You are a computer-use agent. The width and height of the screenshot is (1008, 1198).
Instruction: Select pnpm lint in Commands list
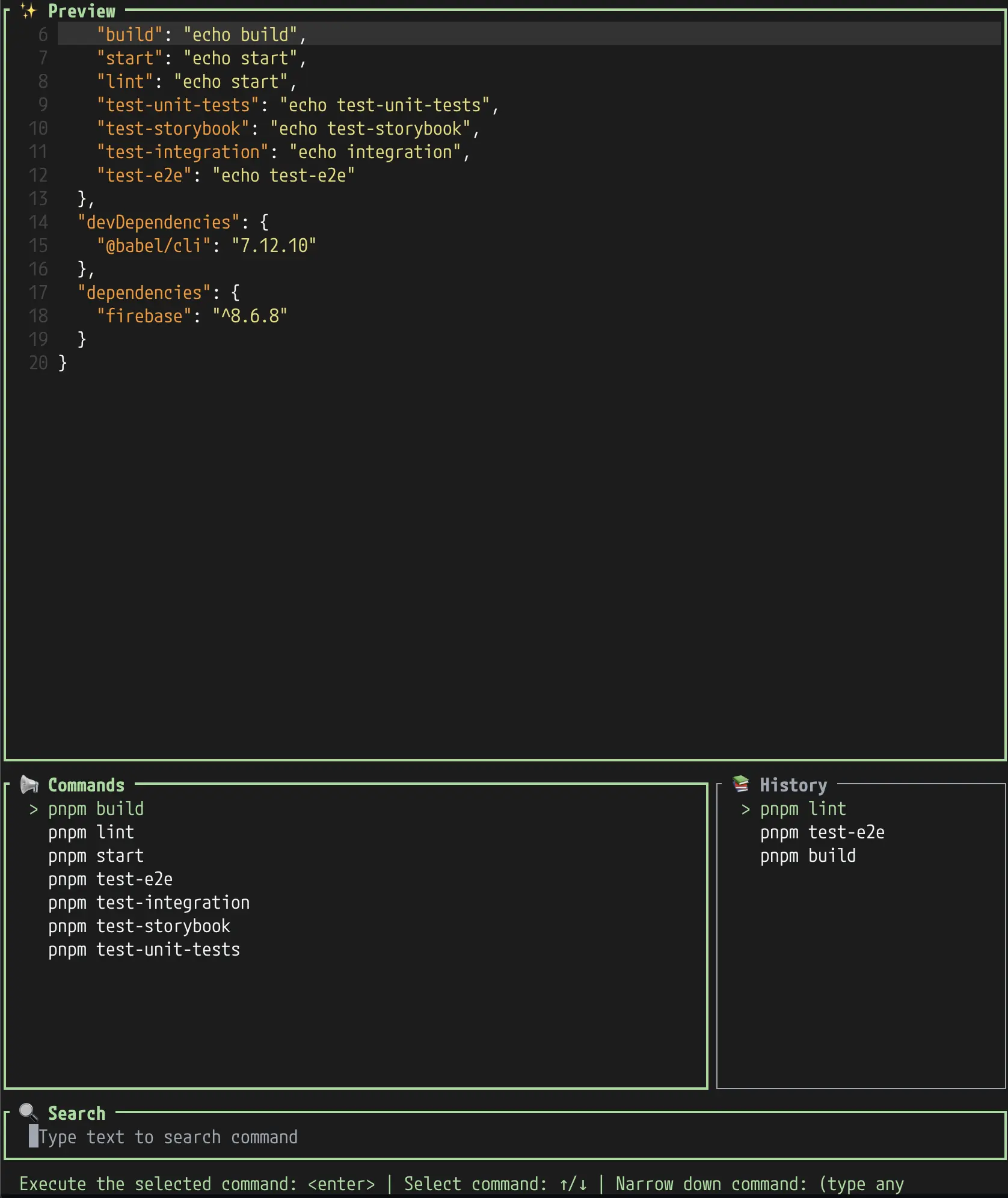[x=91, y=832]
